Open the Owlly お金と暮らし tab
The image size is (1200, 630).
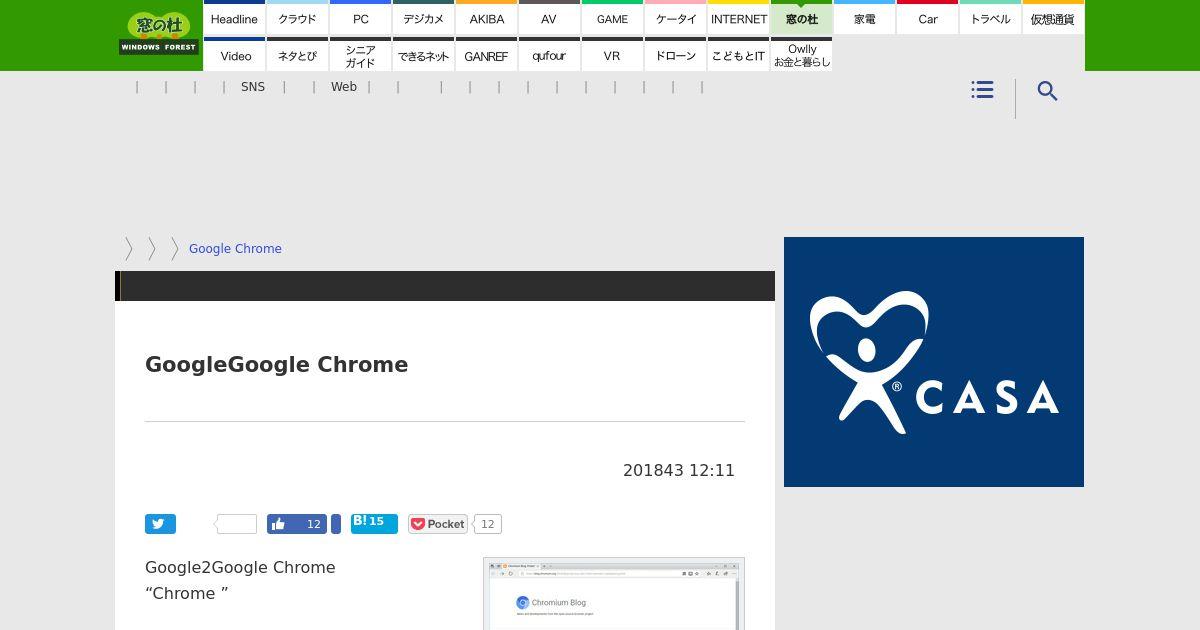[x=801, y=55]
